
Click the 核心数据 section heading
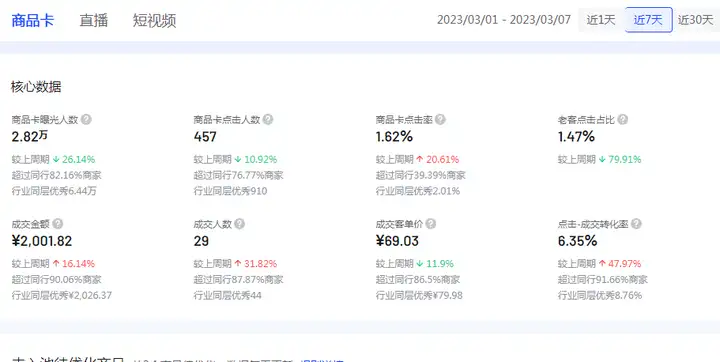pos(36,87)
